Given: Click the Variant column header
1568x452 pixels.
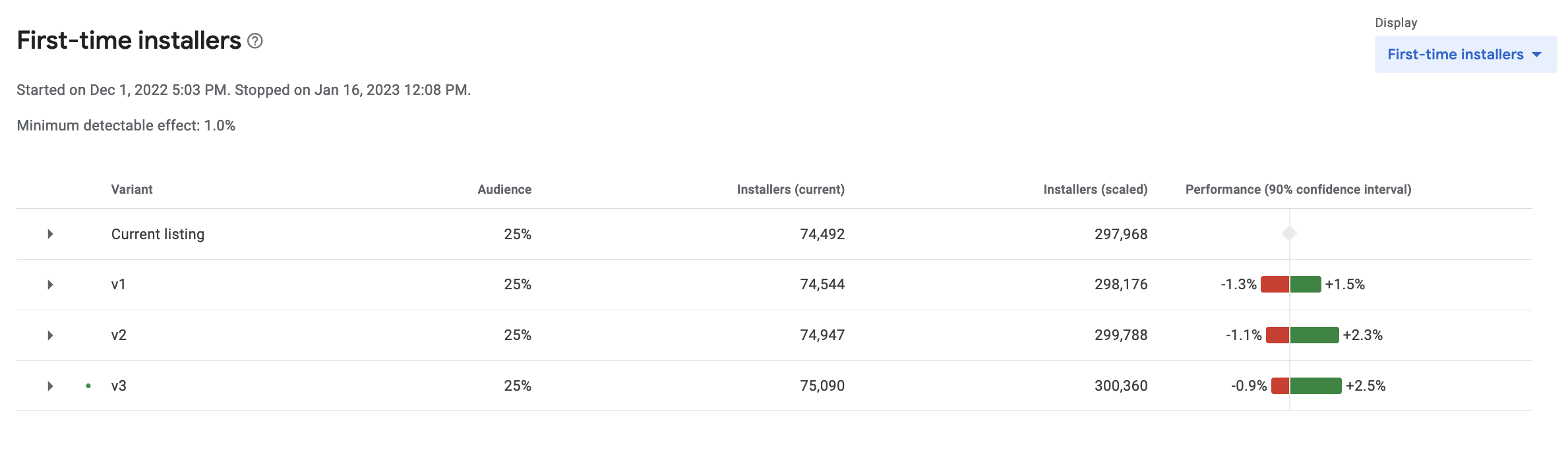Looking at the screenshot, I should coord(132,190).
